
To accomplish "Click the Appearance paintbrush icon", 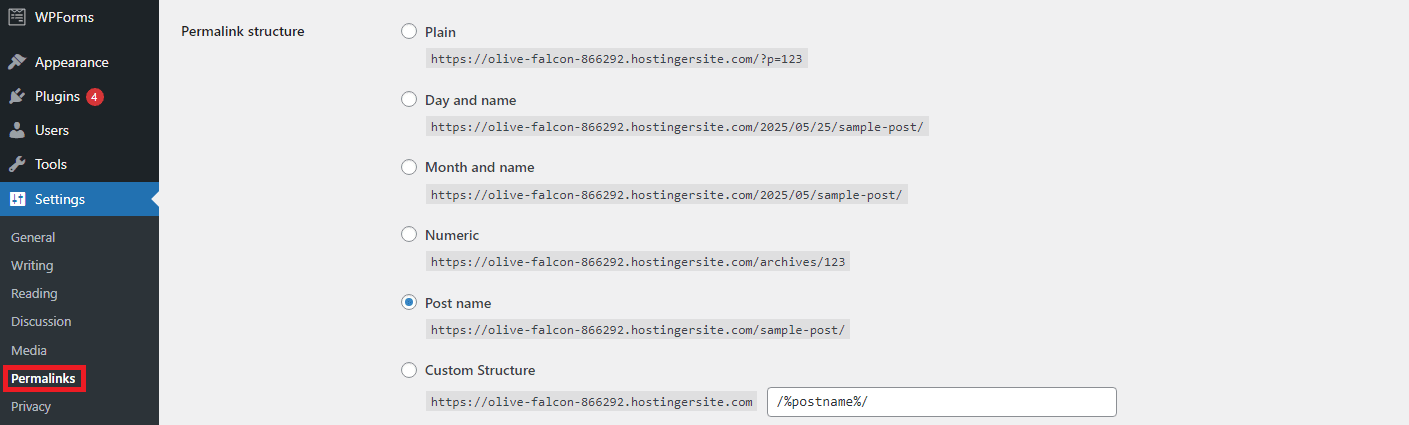I will click(x=17, y=62).
